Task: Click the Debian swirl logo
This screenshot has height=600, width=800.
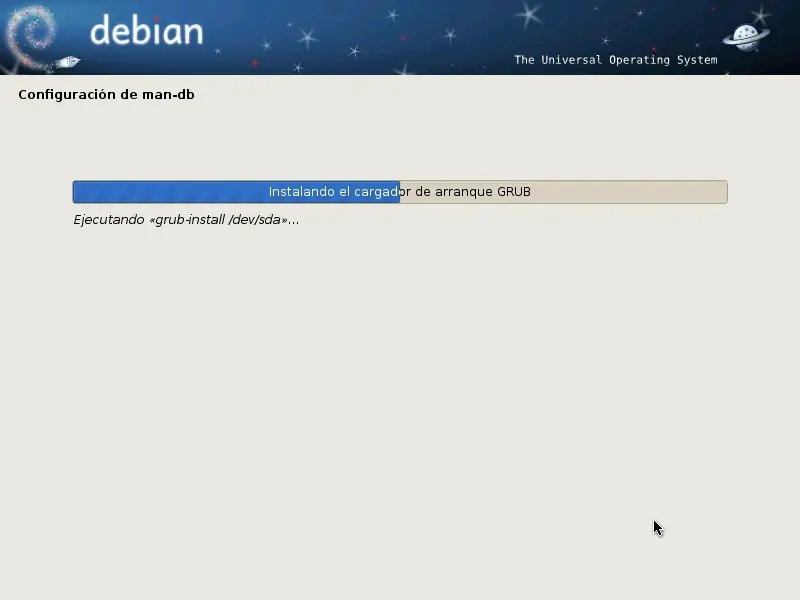Action: click(30, 38)
